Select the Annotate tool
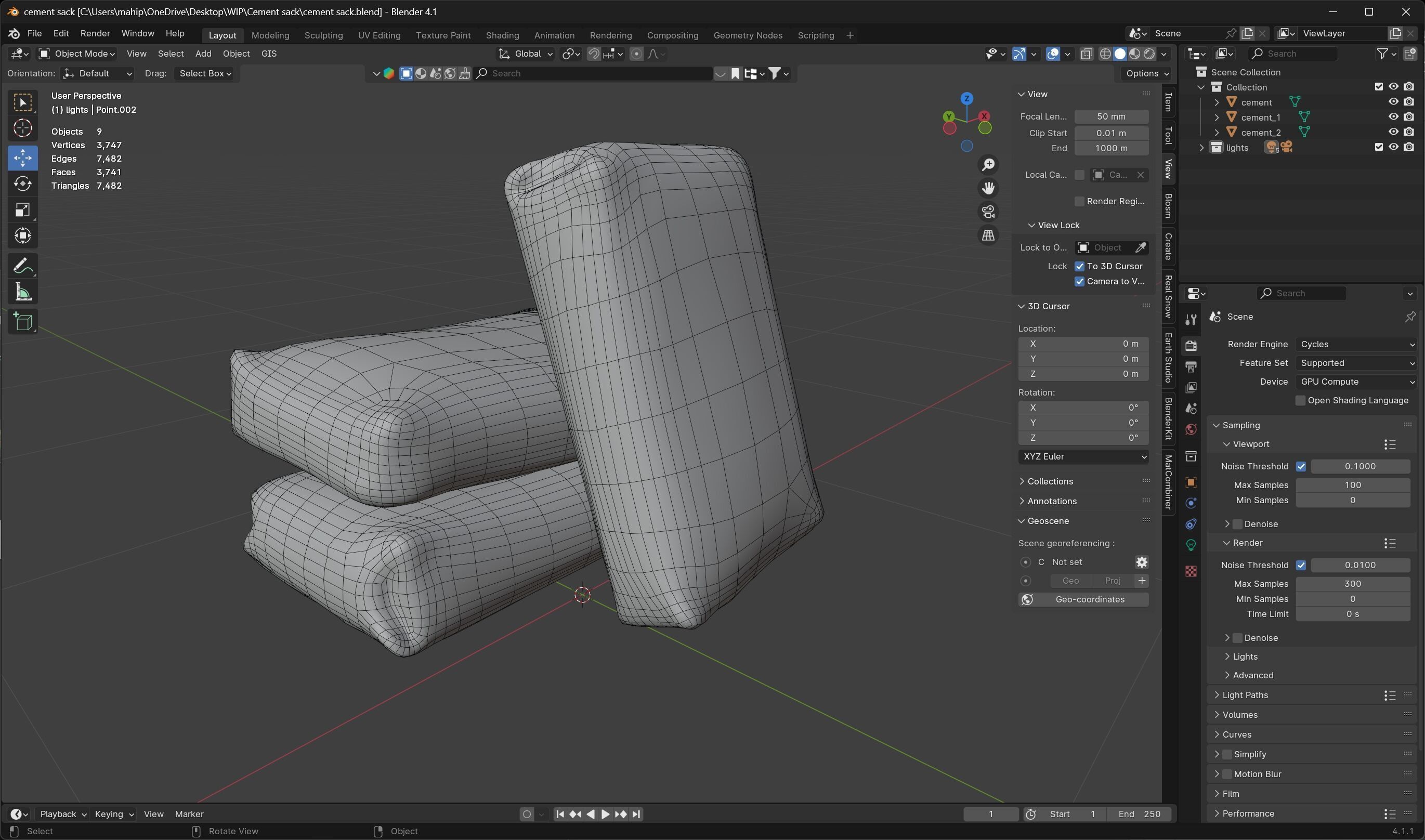The height and width of the screenshot is (840, 1425). point(23,266)
